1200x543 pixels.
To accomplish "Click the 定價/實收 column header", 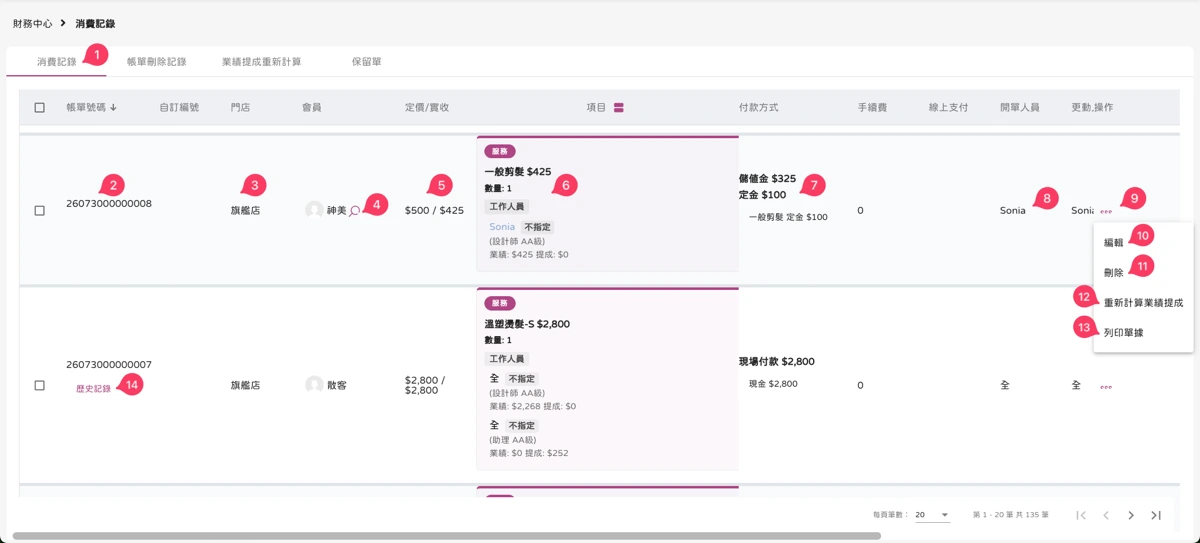I will coord(427,107).
